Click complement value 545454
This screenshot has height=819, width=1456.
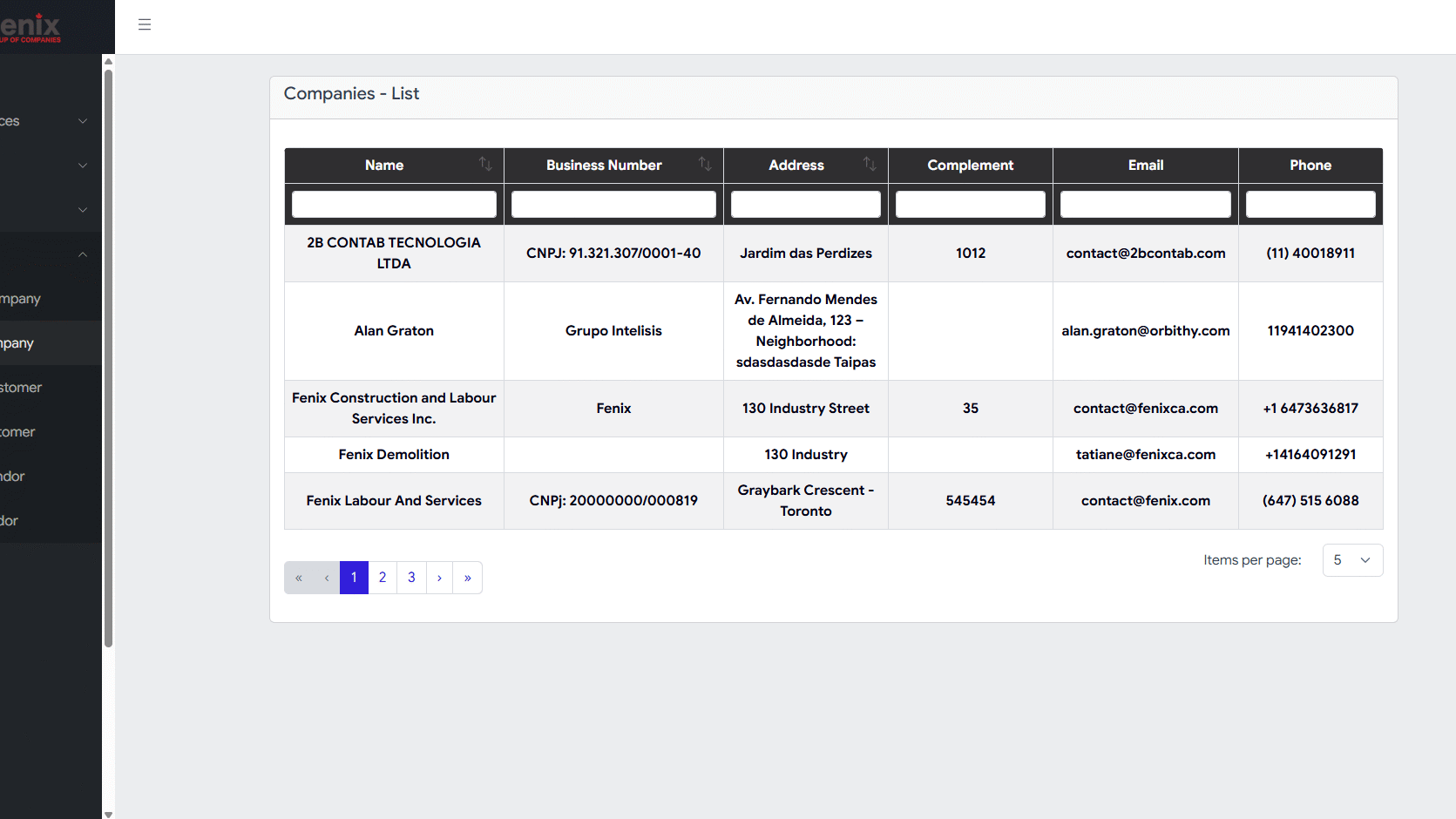[971, 501]
